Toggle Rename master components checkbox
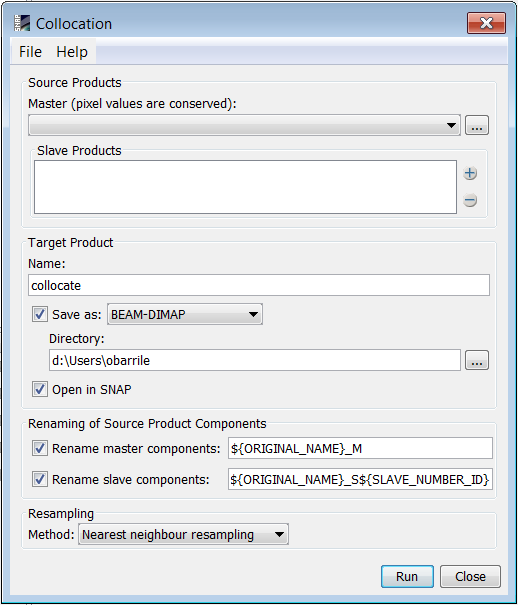The height and width of the screenshot is (605, 518). [40, 448]
